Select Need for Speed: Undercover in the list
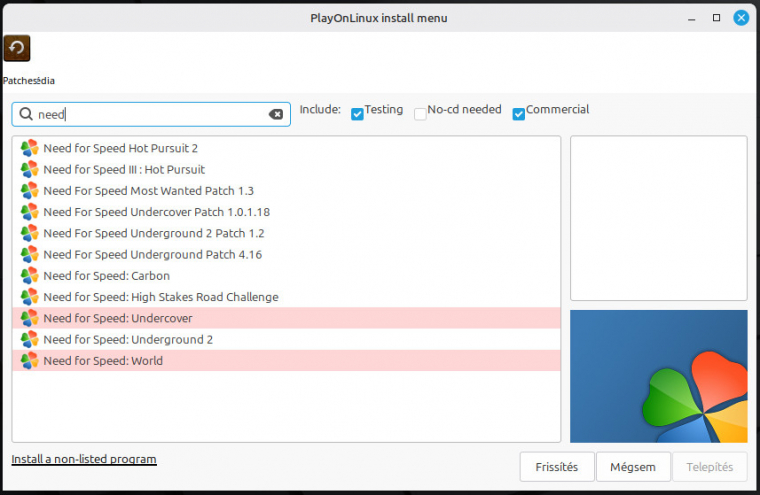 118,318
